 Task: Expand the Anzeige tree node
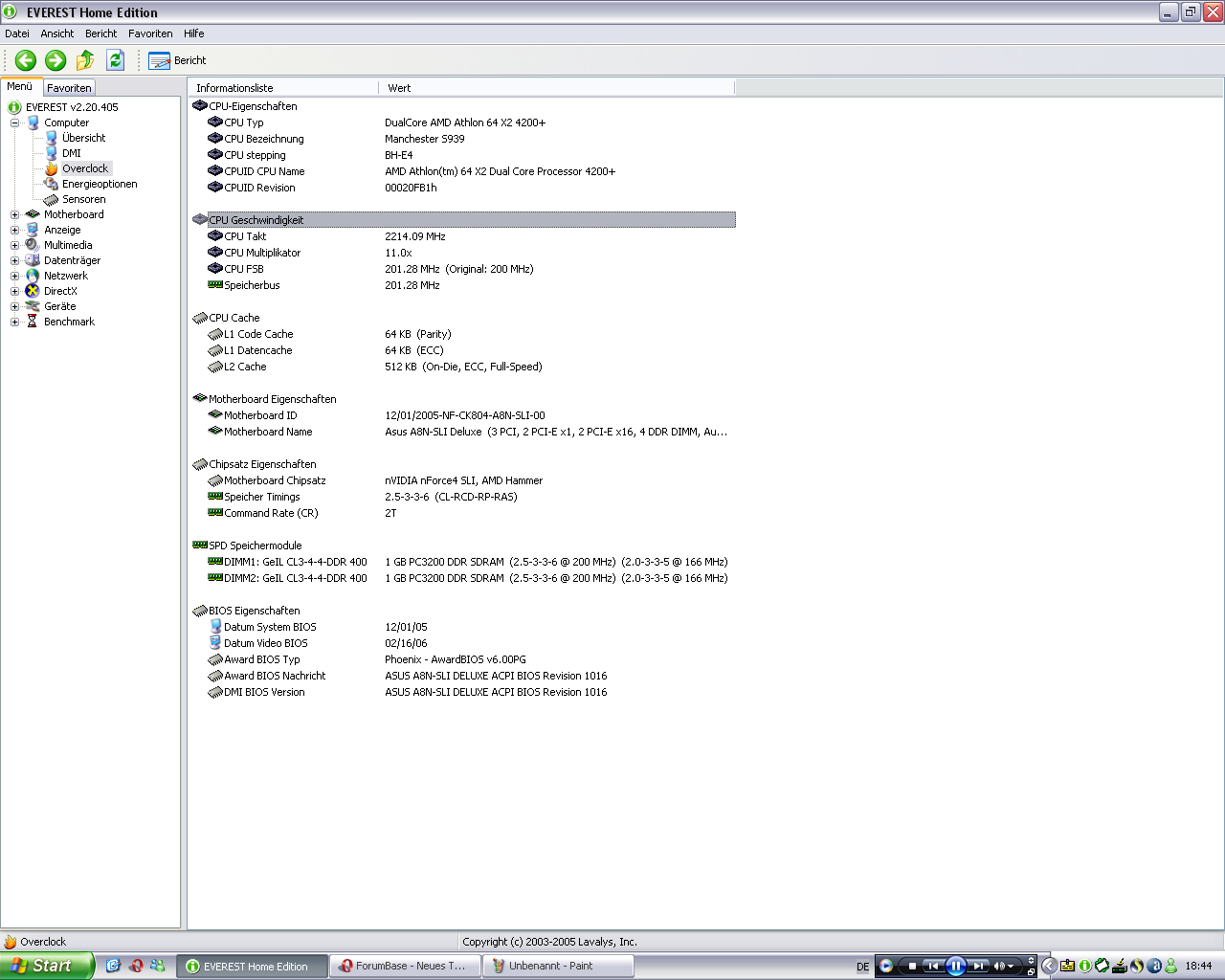[x=15, y=230]
